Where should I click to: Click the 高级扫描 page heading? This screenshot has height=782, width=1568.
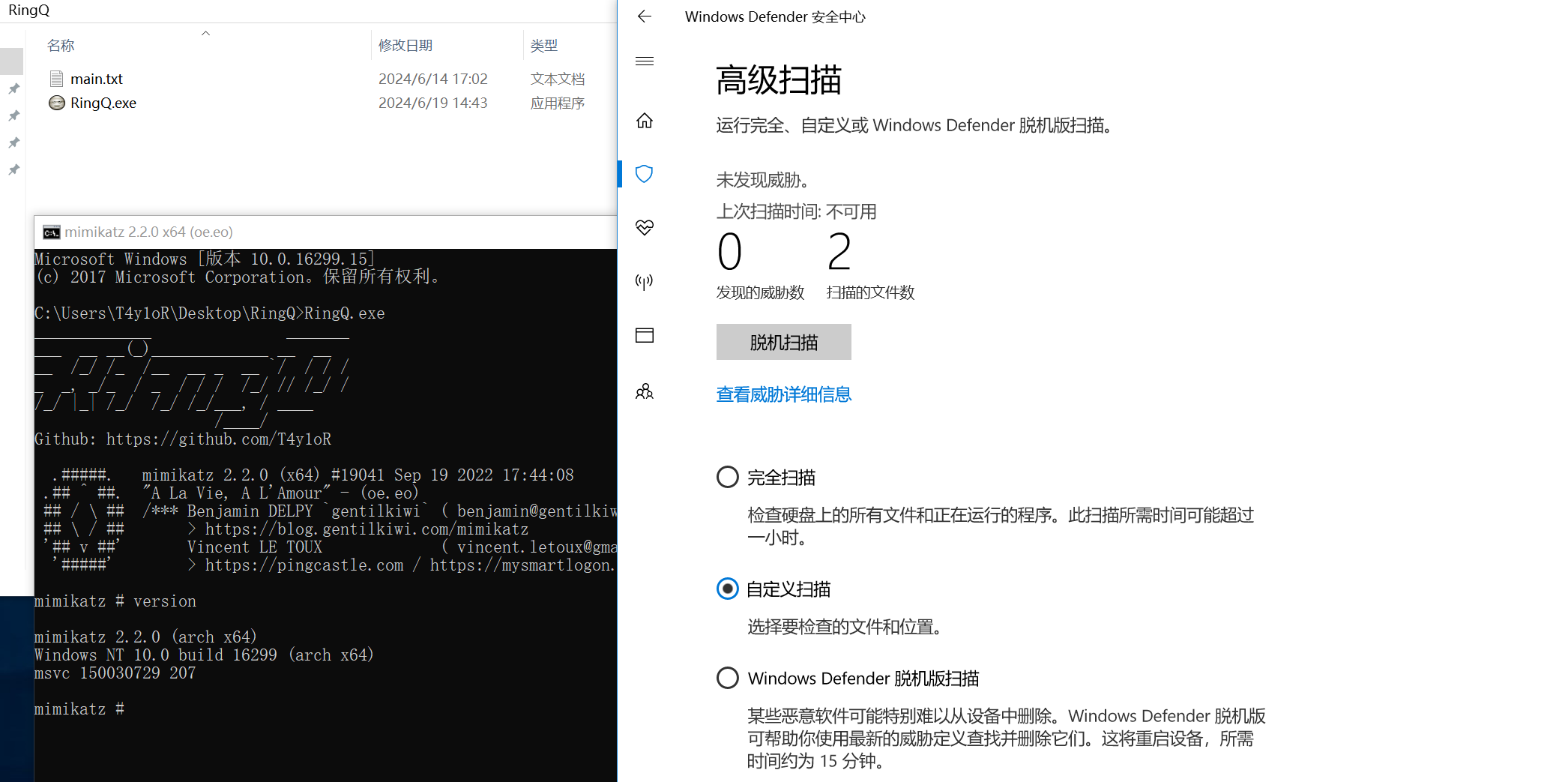779,80
